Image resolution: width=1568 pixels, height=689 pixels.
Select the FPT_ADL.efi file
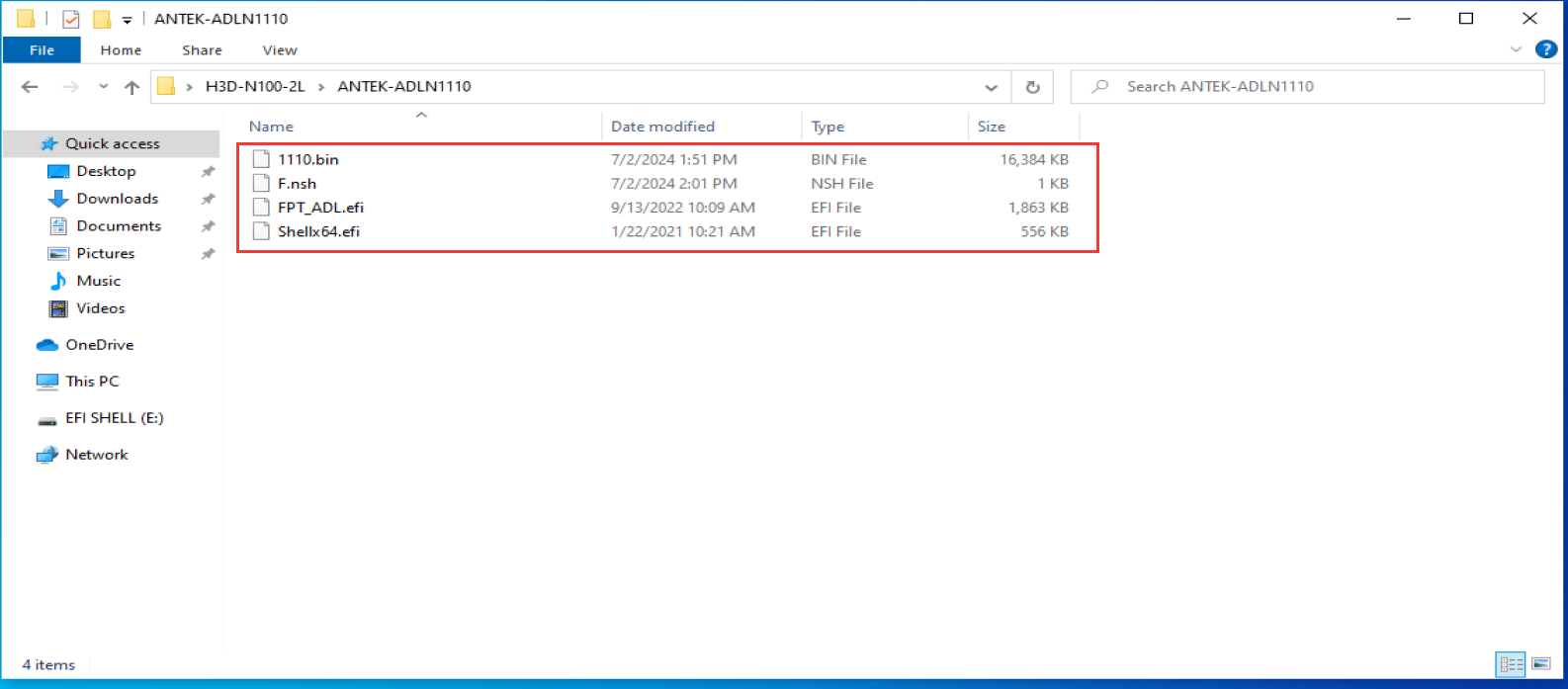[x=320, y=208]
